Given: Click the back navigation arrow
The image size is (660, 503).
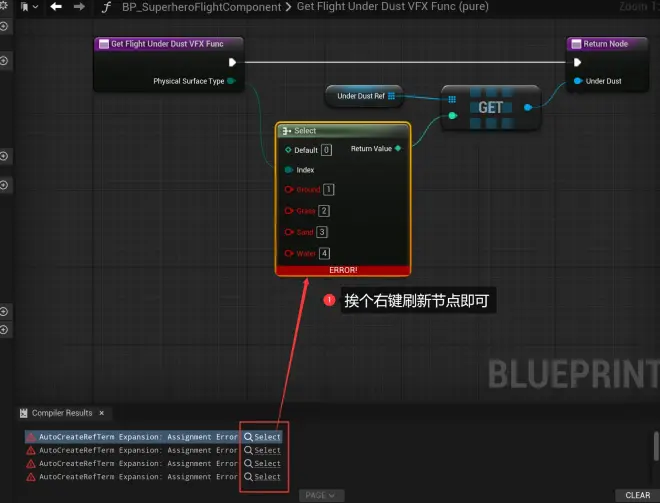Looking at the screenshot, I should point(56,7).
